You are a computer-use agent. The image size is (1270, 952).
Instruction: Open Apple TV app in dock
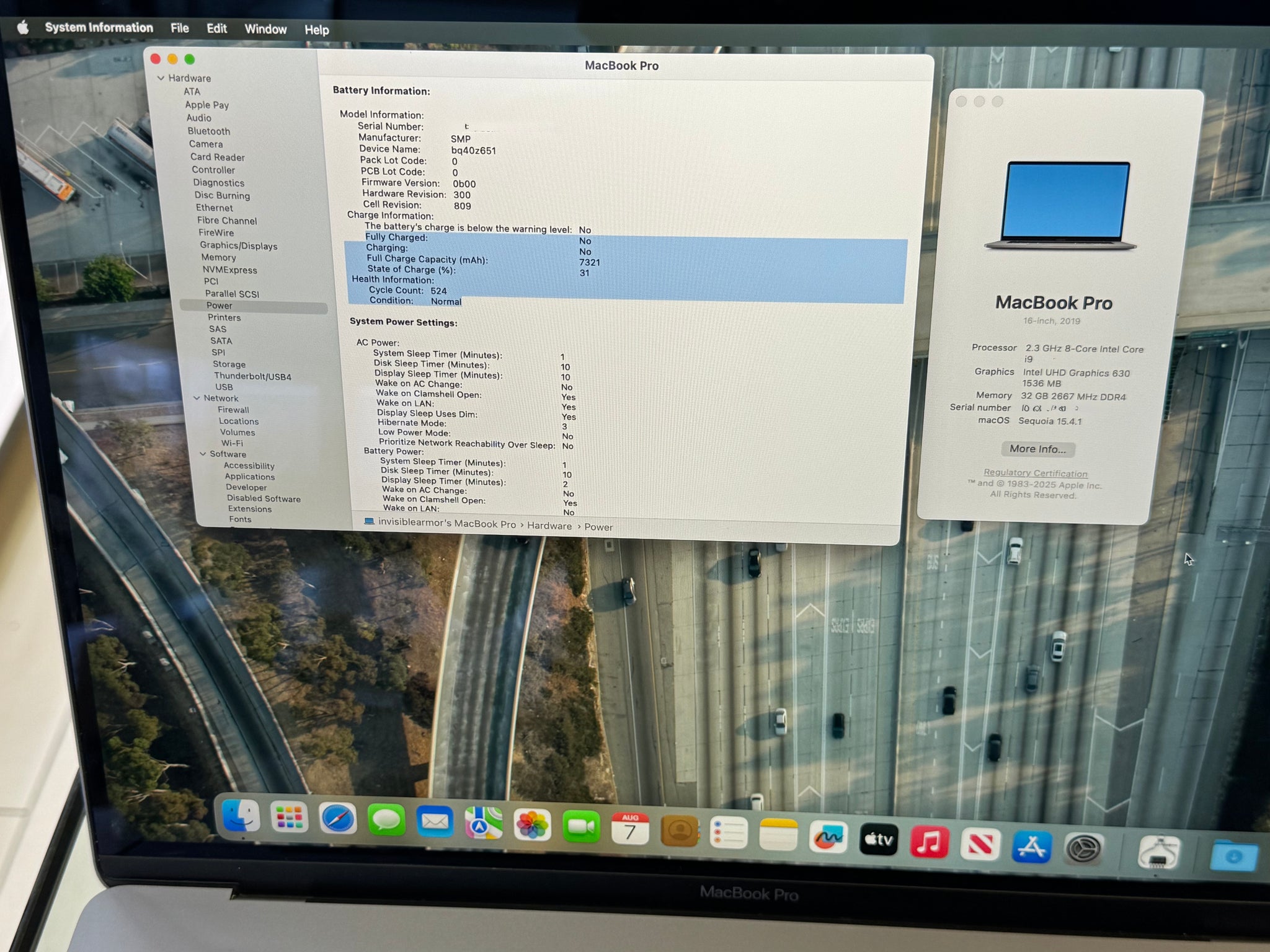879,840
